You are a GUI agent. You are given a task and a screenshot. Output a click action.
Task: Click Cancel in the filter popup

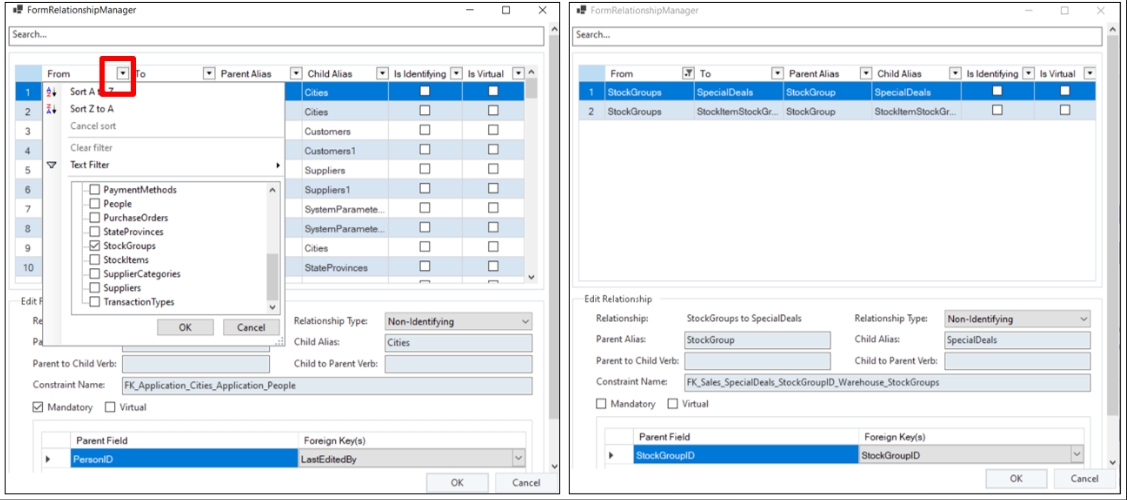click(251, 327)
